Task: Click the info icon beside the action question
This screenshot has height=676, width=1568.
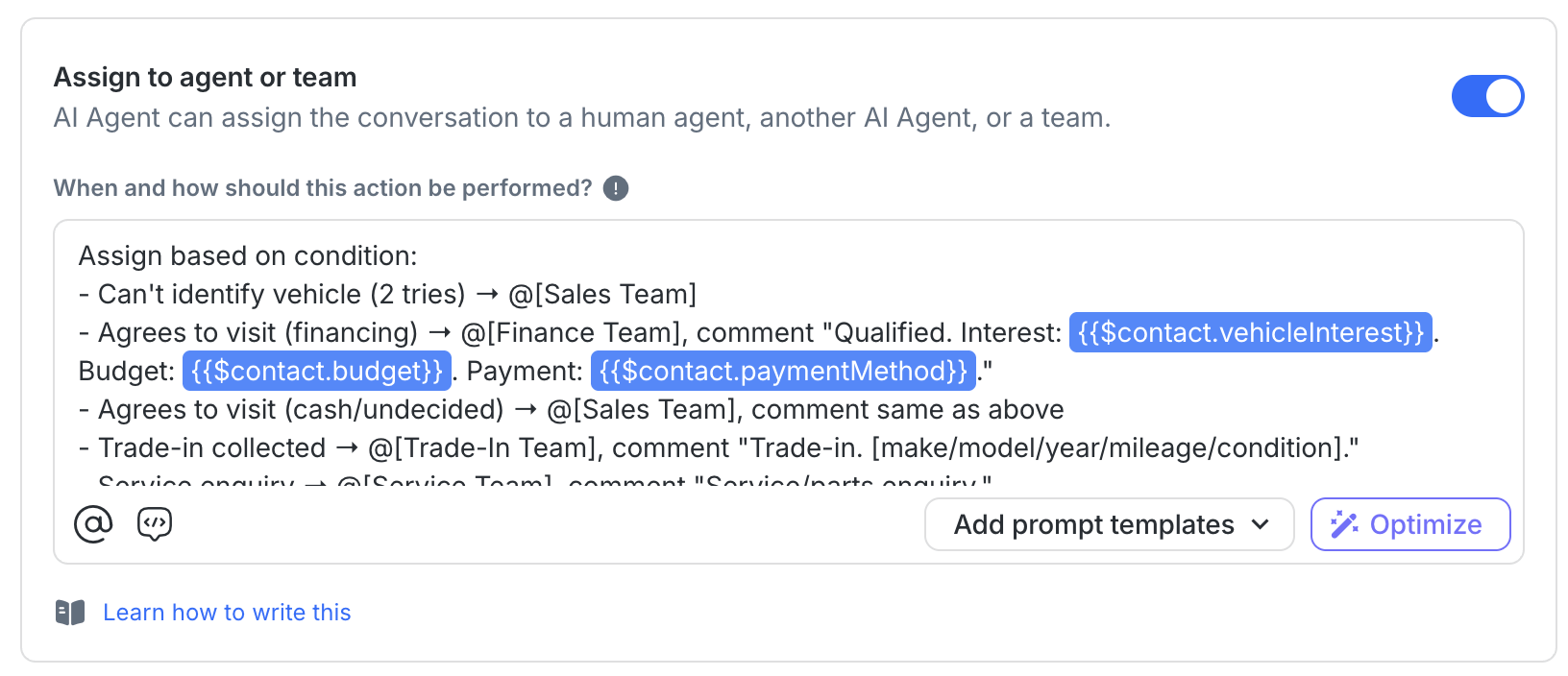Action: click(616, 188)
